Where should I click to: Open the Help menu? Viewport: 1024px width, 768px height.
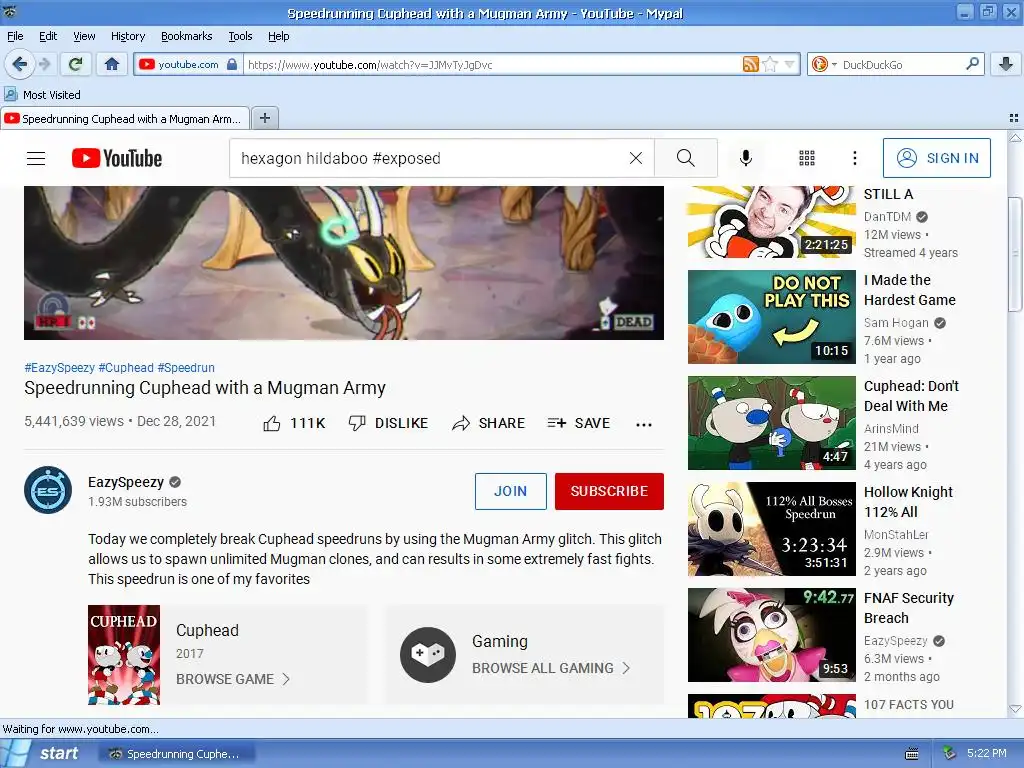point(278,36)
